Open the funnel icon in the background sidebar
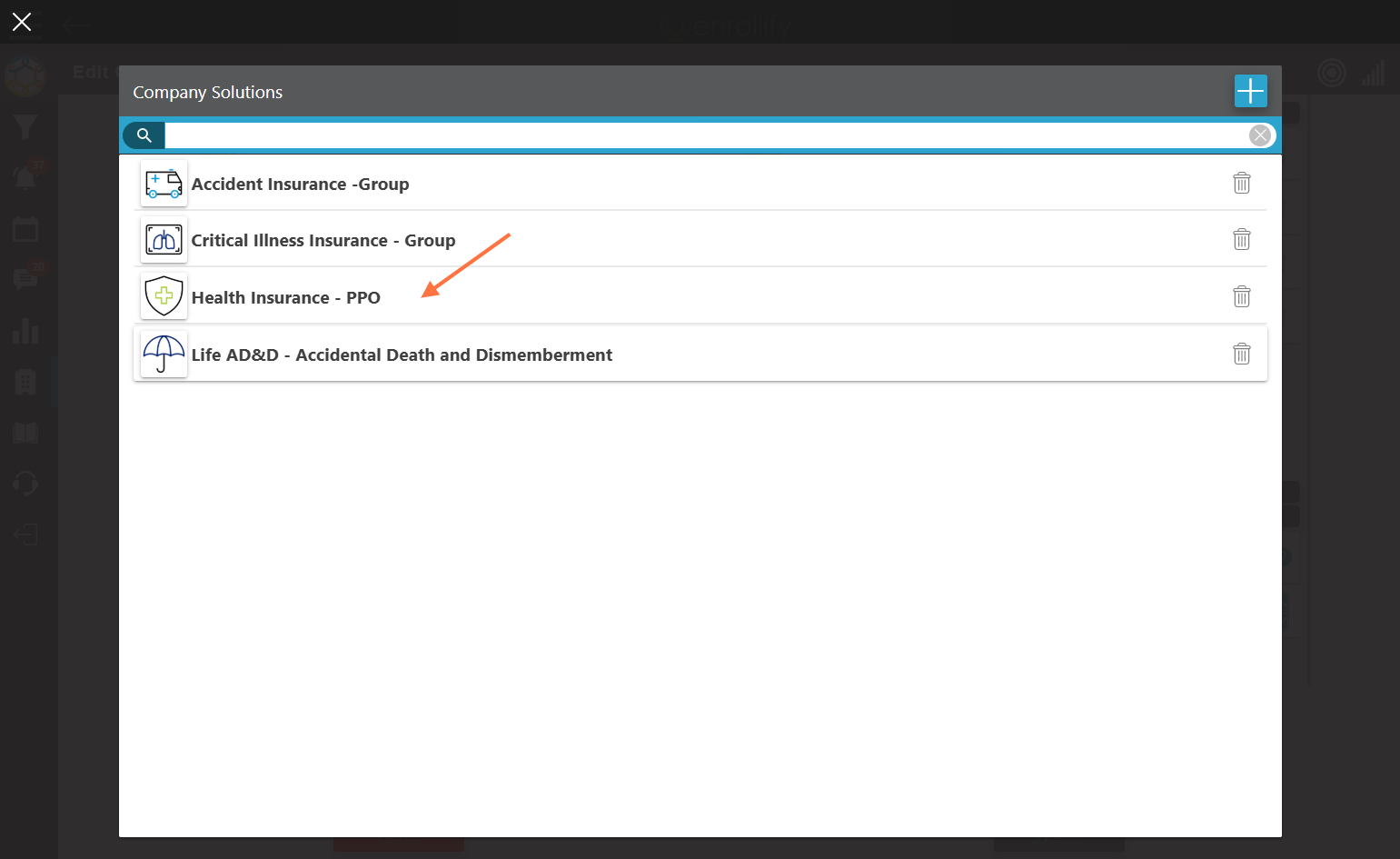Image resolution: width=1400 pixels, height=859 pixels. click(x=25, y=126)
